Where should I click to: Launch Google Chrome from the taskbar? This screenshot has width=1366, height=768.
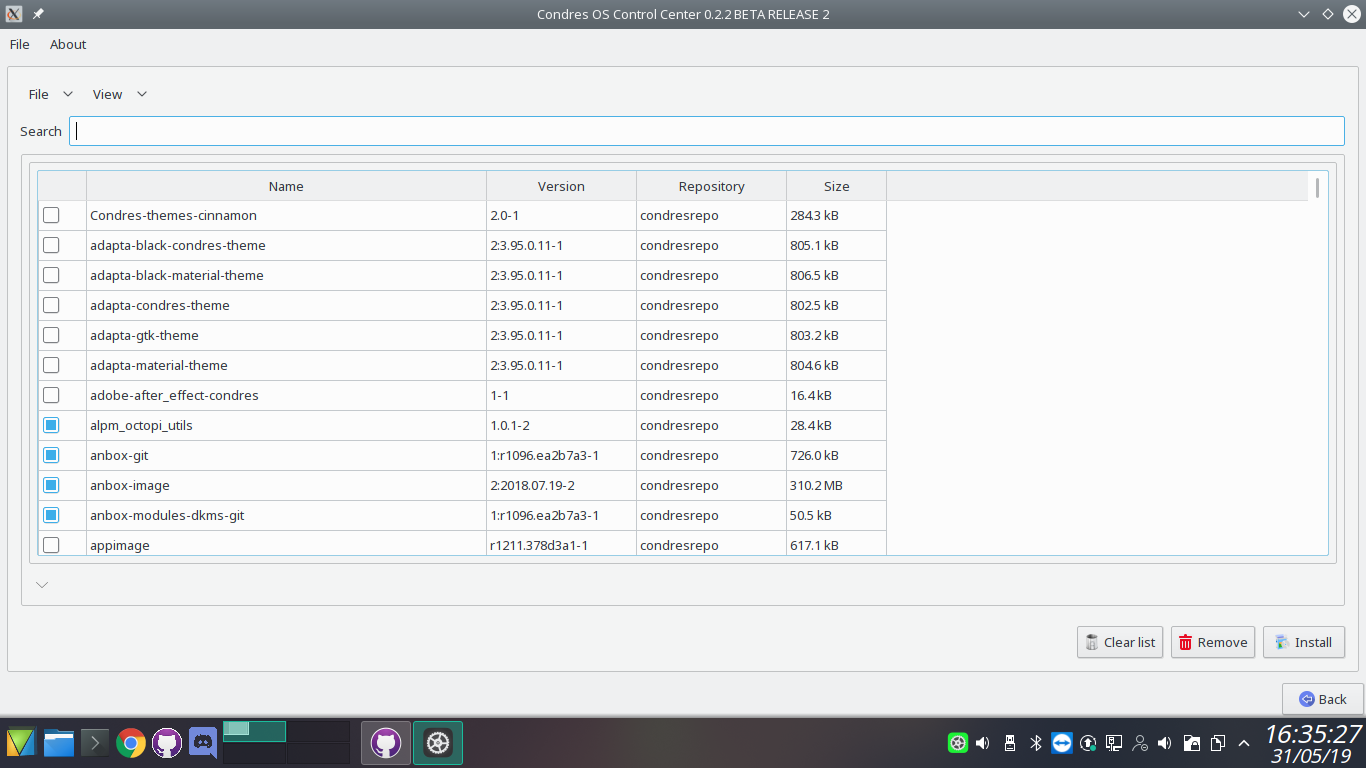tap(130, 743)
